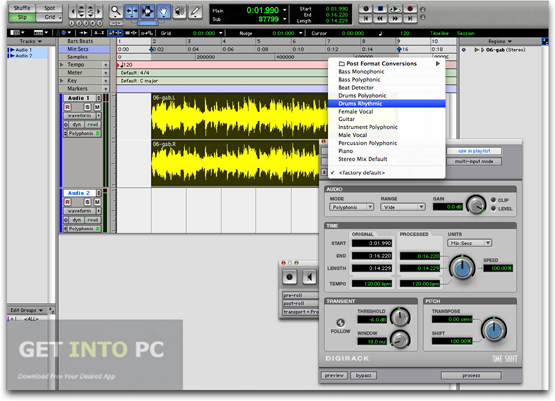
Task: Select the Zoomer magnifying glass tool
Action: coord(115,11)
